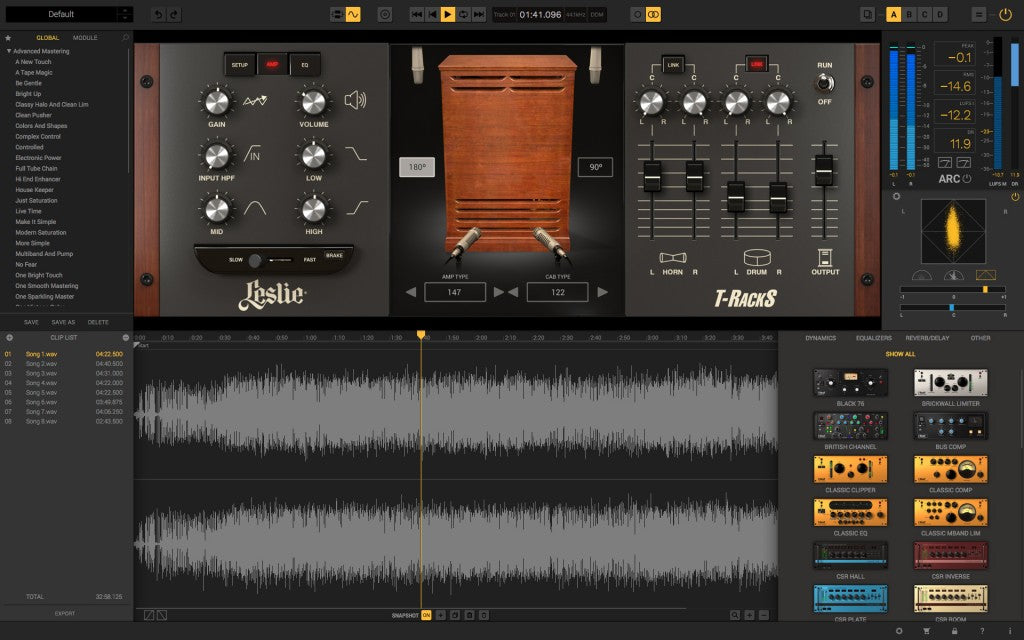Screen dimensions: 1024x640
Task: Select the Bus Comp module
Action: pyautogui.click(x=949, y=423)
